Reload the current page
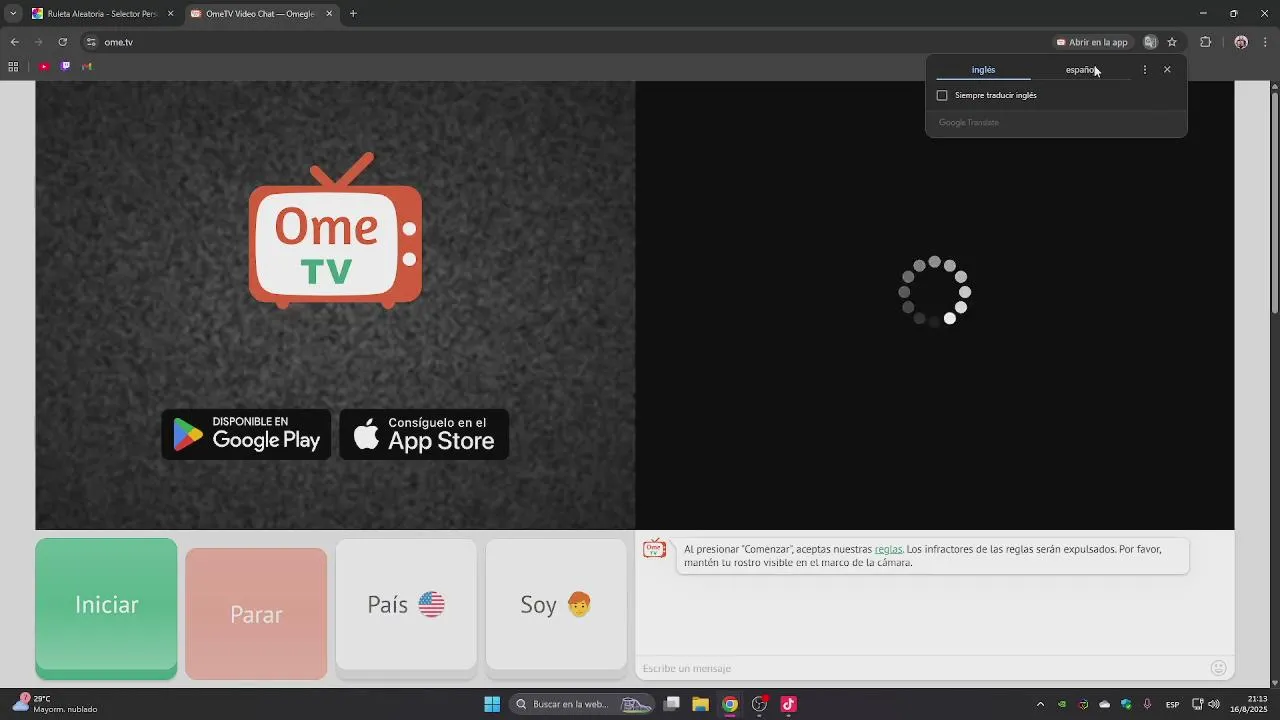Image resolution: width=1280 pixels, height=720 pixels. point(62,42)
